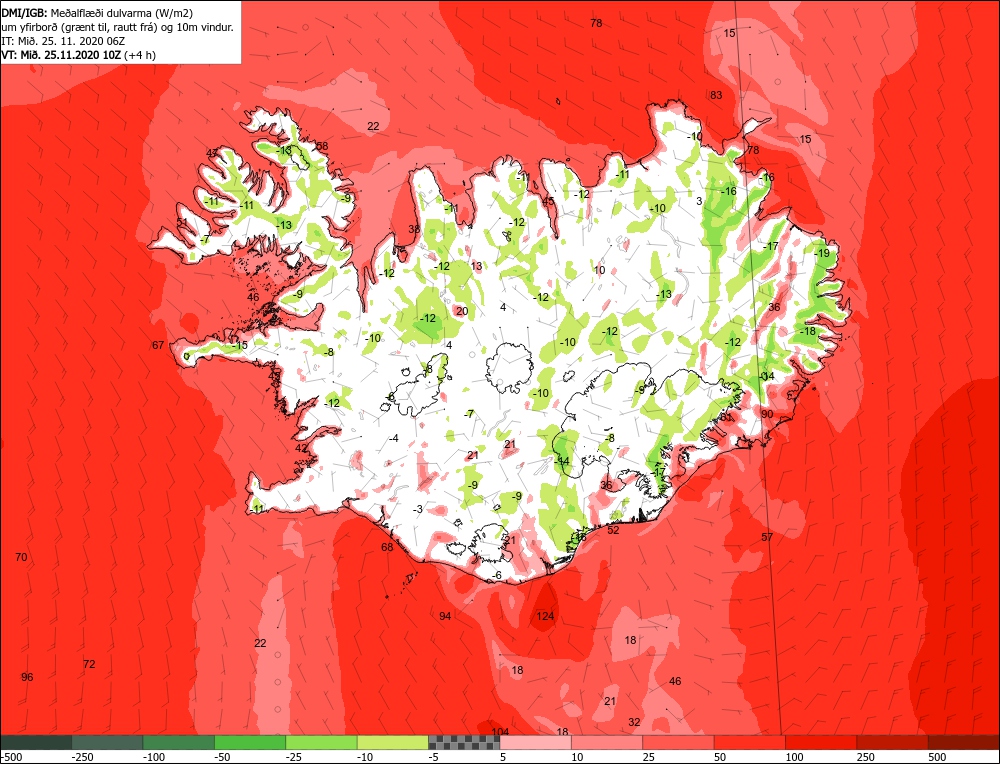Select the '67' value off Snæfellsnes peninsula
The height and width of the screenshot is (764, 1000).
pyautogui.click(x=158, y=346)
